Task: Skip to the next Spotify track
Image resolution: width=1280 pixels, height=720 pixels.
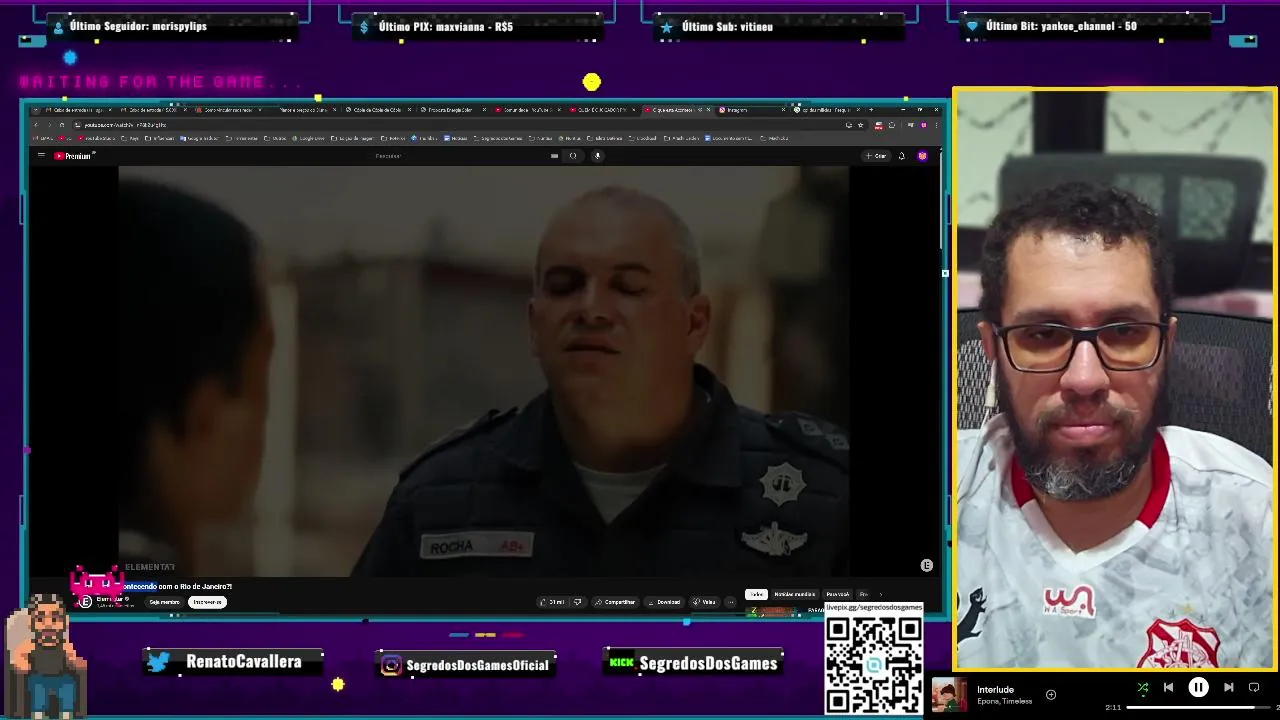Action: [x=1229, y=688]
